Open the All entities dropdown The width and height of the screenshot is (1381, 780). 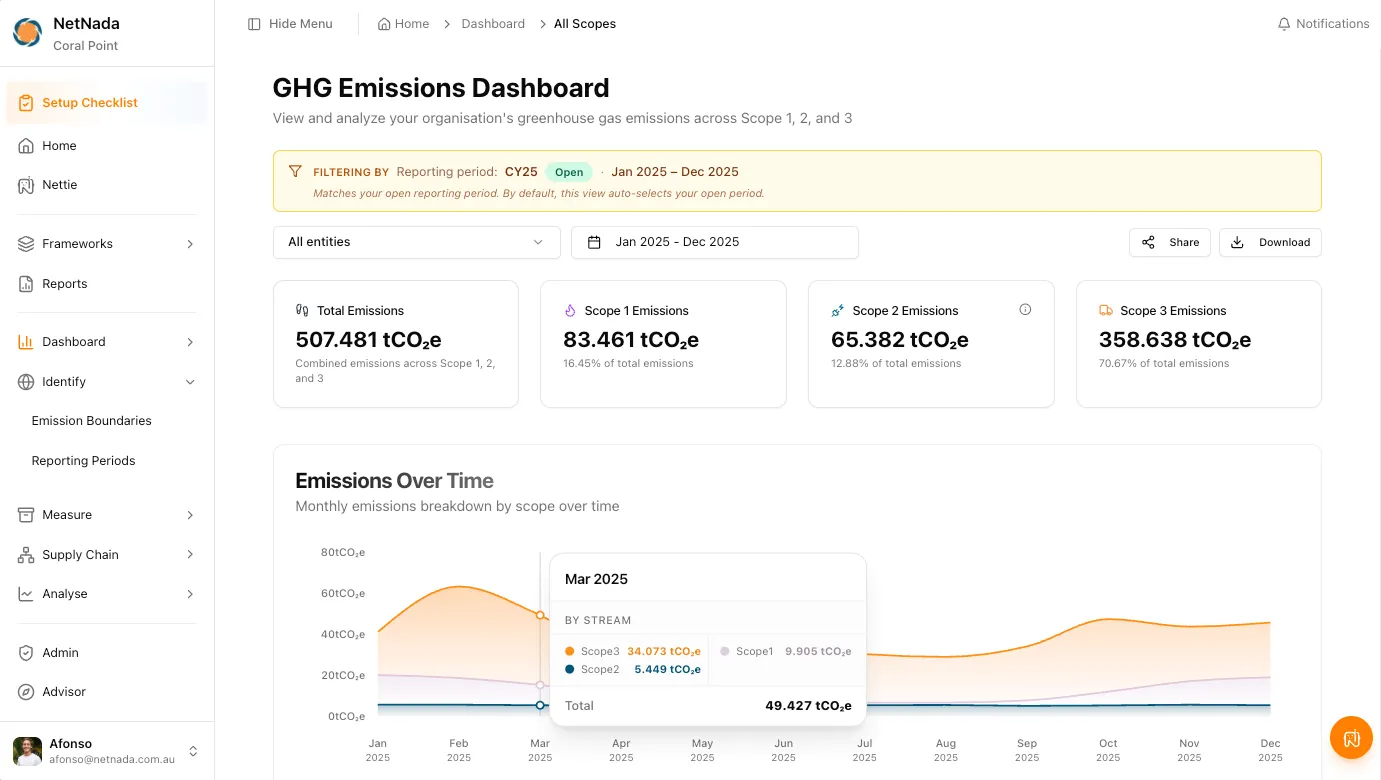(x=417, y=242)
